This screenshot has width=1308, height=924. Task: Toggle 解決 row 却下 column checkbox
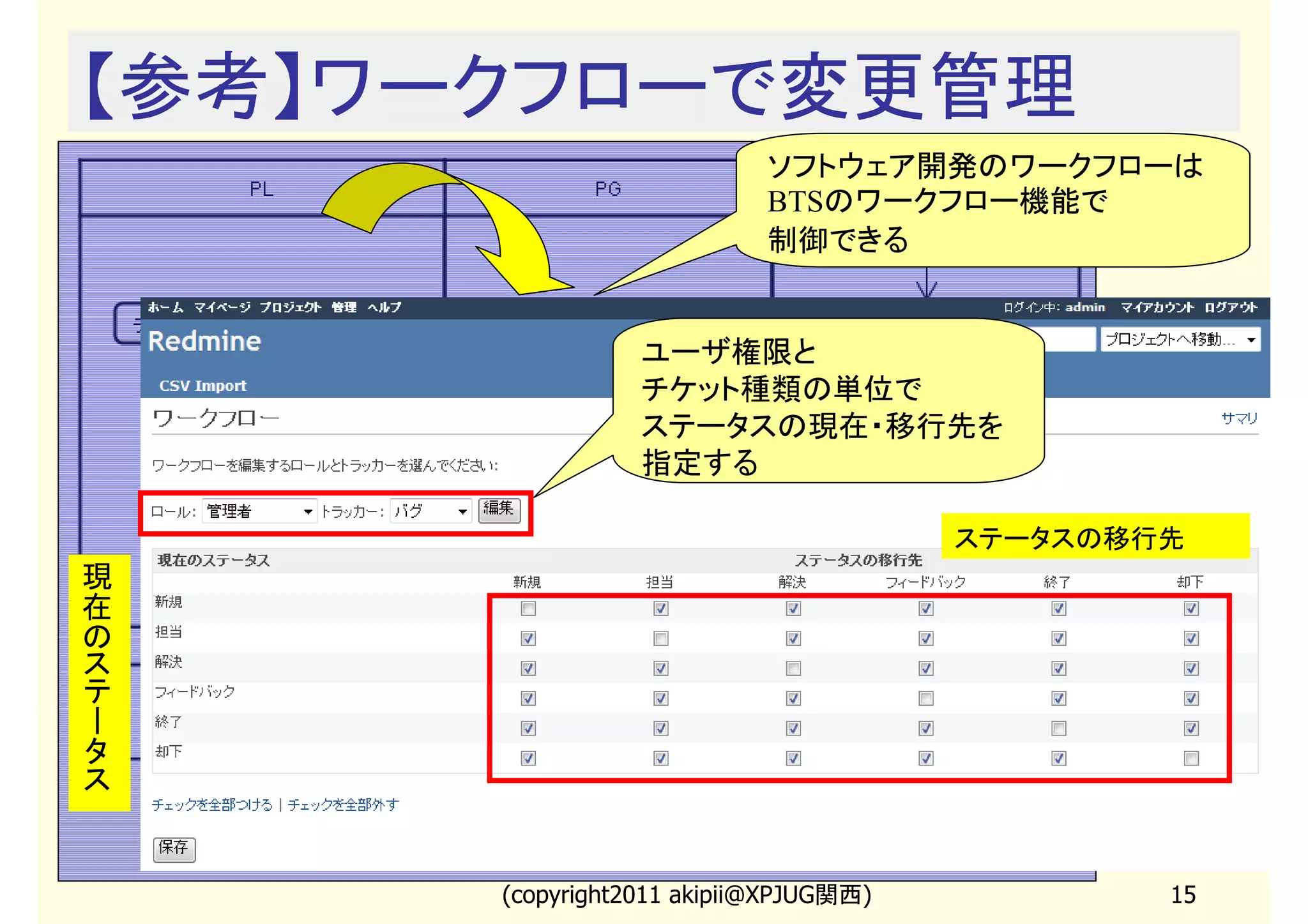pyautogui.click(x=1191, y=669)
